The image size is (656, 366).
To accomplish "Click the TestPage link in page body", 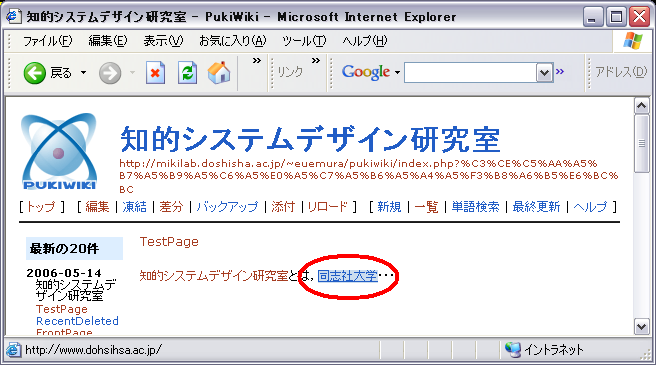I will [169, 242].
